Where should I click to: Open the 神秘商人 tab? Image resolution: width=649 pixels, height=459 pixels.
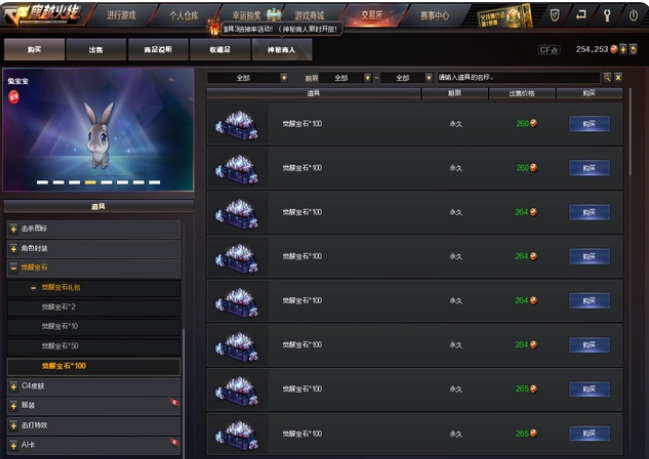pos(281,50)
